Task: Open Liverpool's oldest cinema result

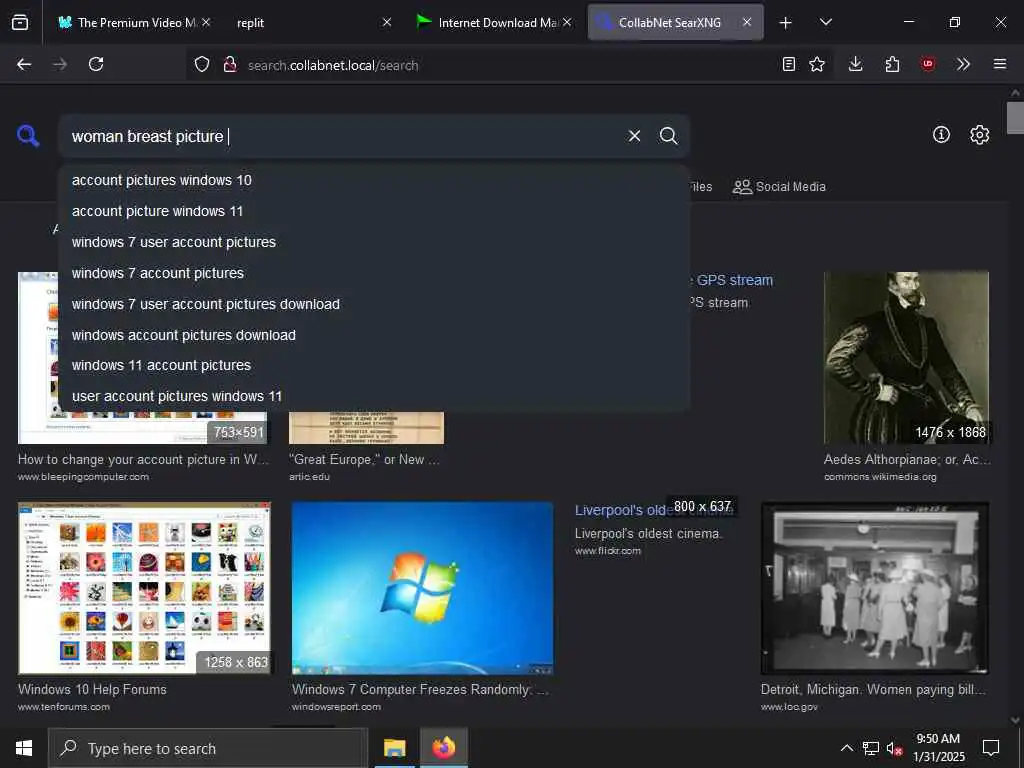Action: click(620, 510)
